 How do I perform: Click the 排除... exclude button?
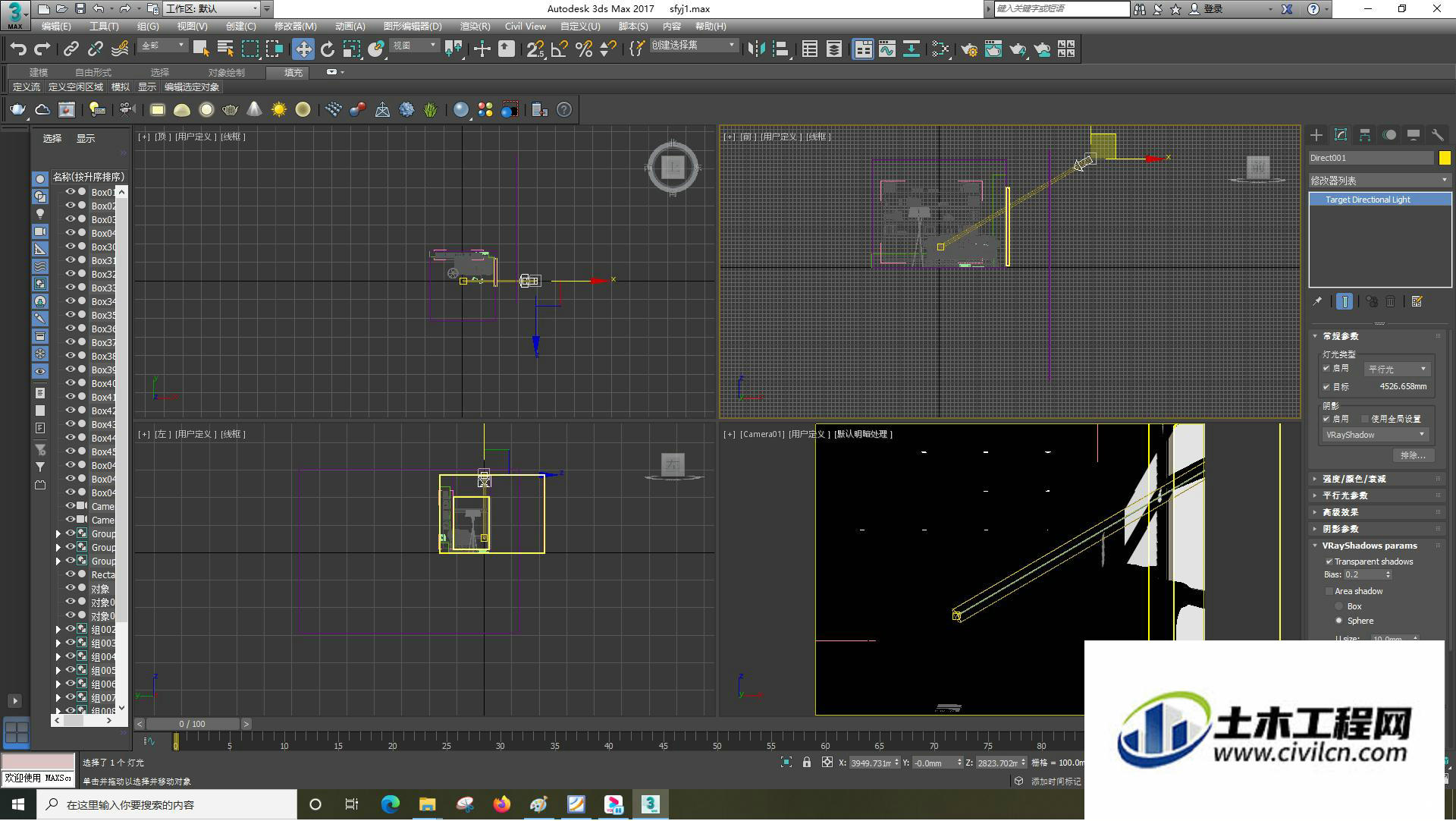pyautogui.click(x=1413, y=456)
